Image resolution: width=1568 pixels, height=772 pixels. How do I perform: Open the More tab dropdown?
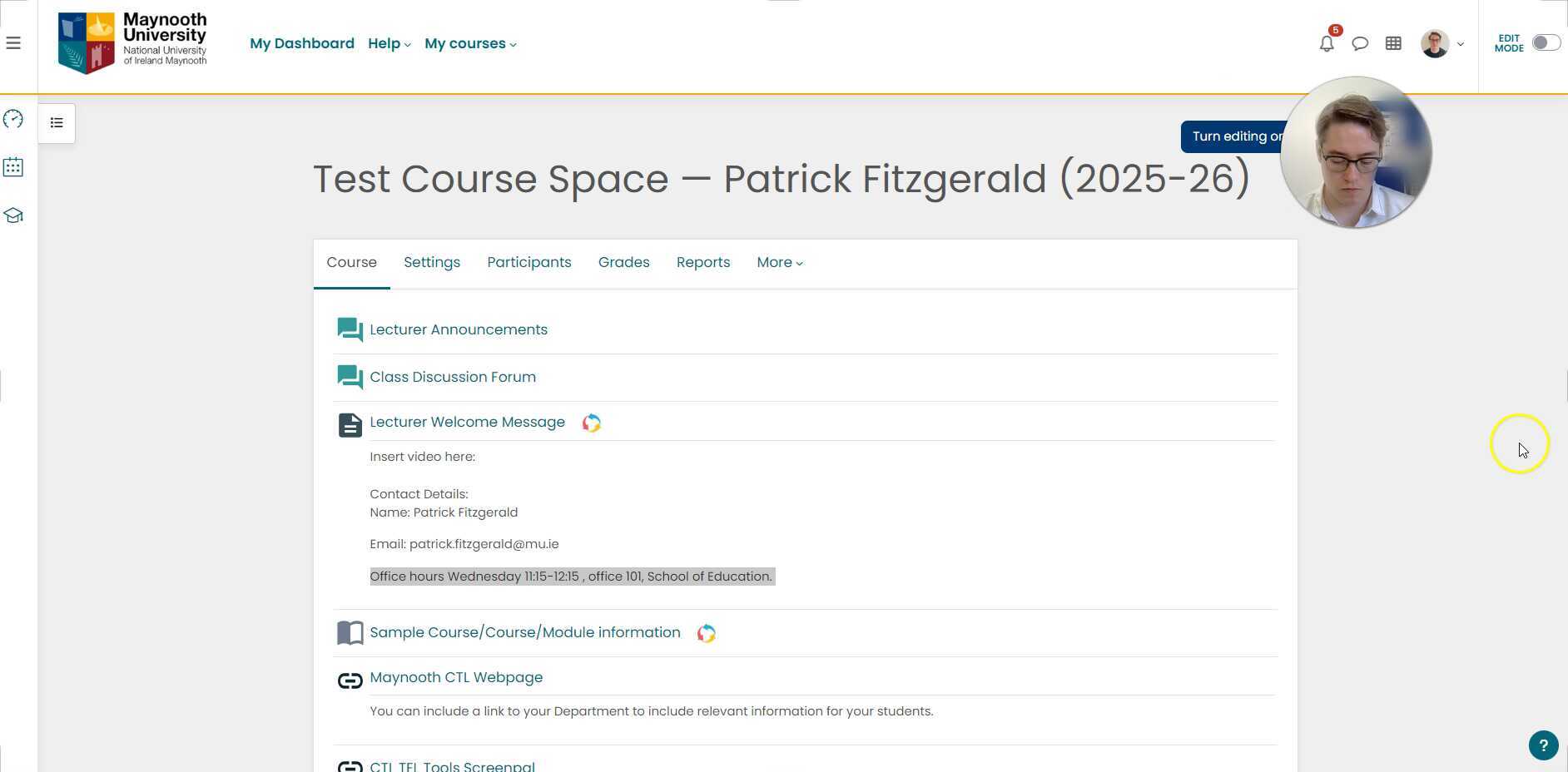[779, 263]
